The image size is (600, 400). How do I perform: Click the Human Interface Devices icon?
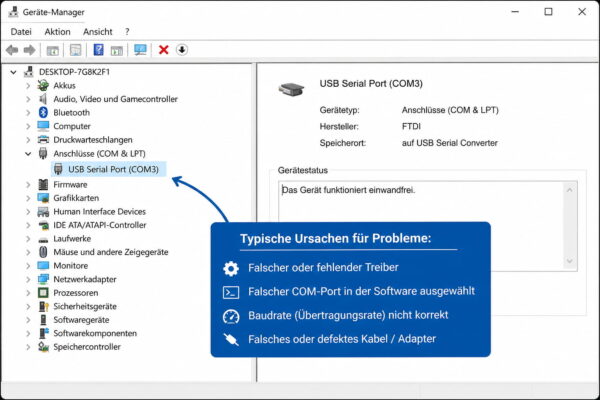tap(43, 211)
